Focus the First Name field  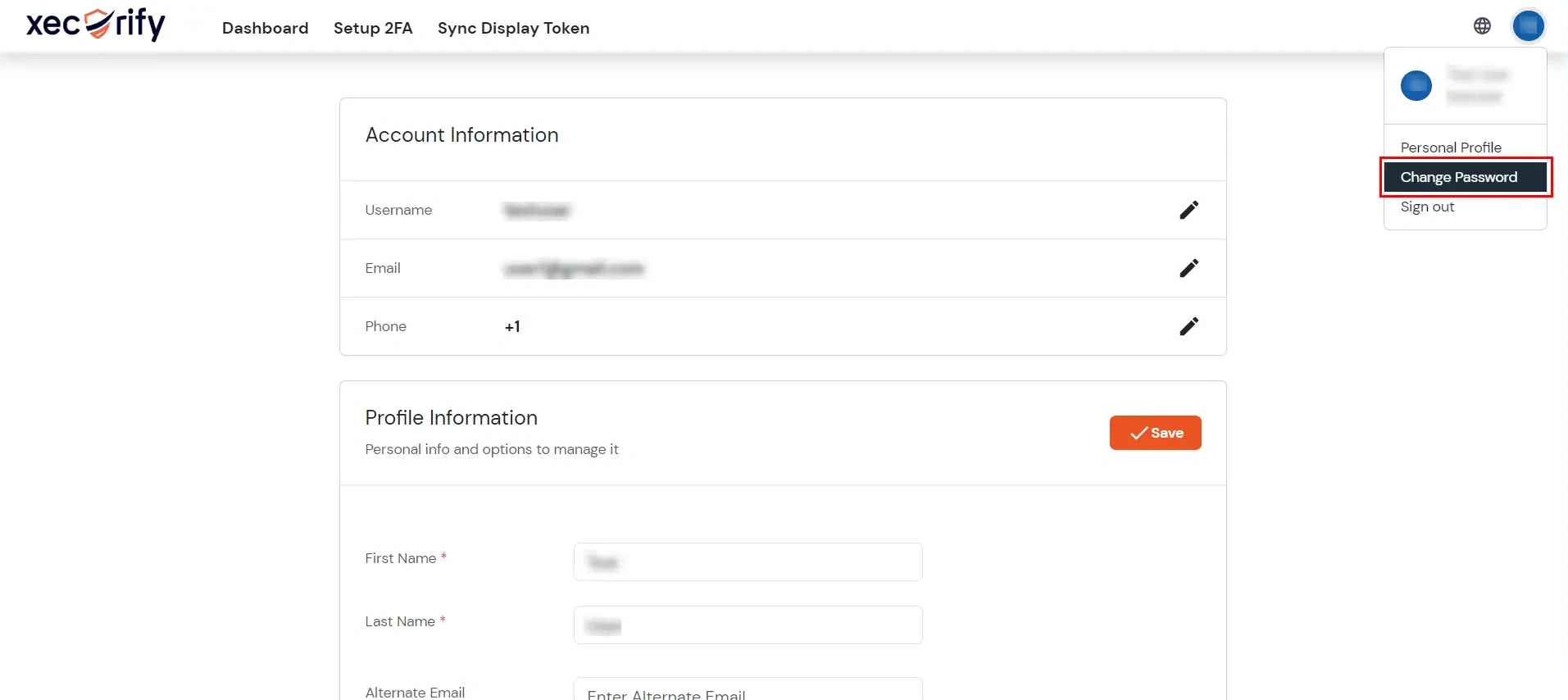(x=748, y=562)
